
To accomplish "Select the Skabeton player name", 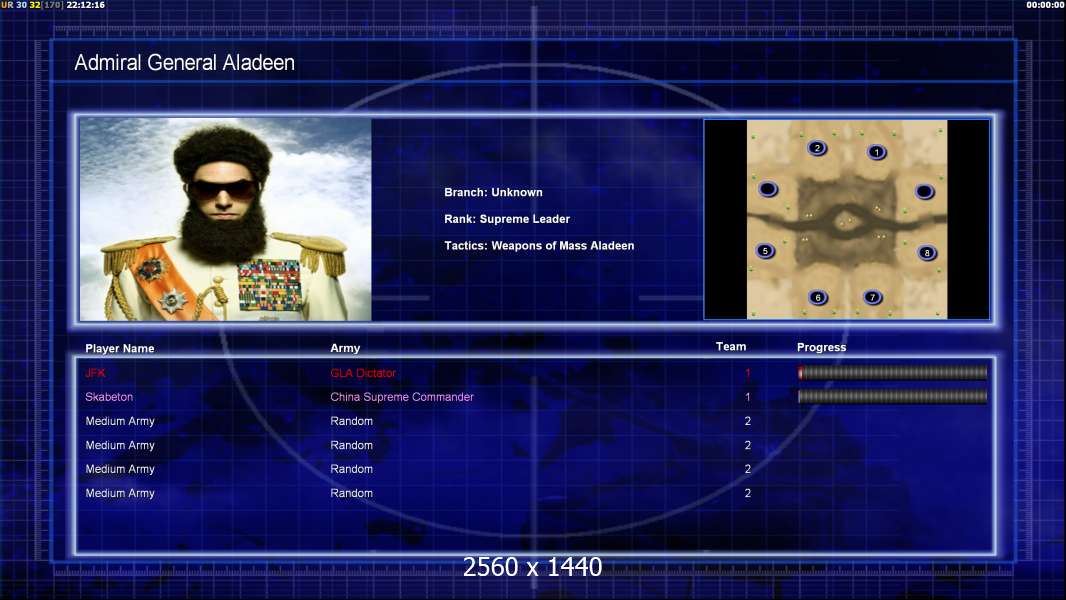I will (109, 397).
